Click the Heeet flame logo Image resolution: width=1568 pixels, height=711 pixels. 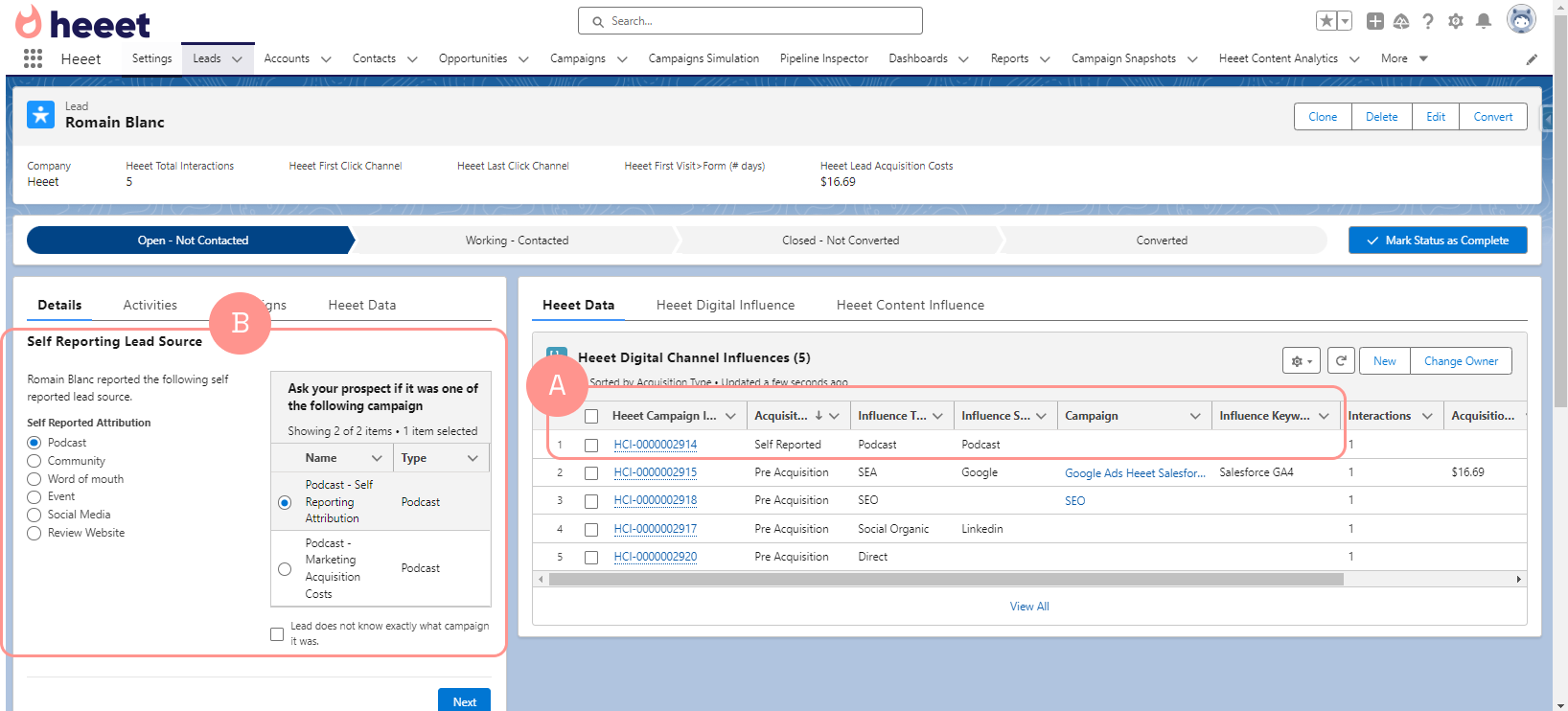click(29, 22)
